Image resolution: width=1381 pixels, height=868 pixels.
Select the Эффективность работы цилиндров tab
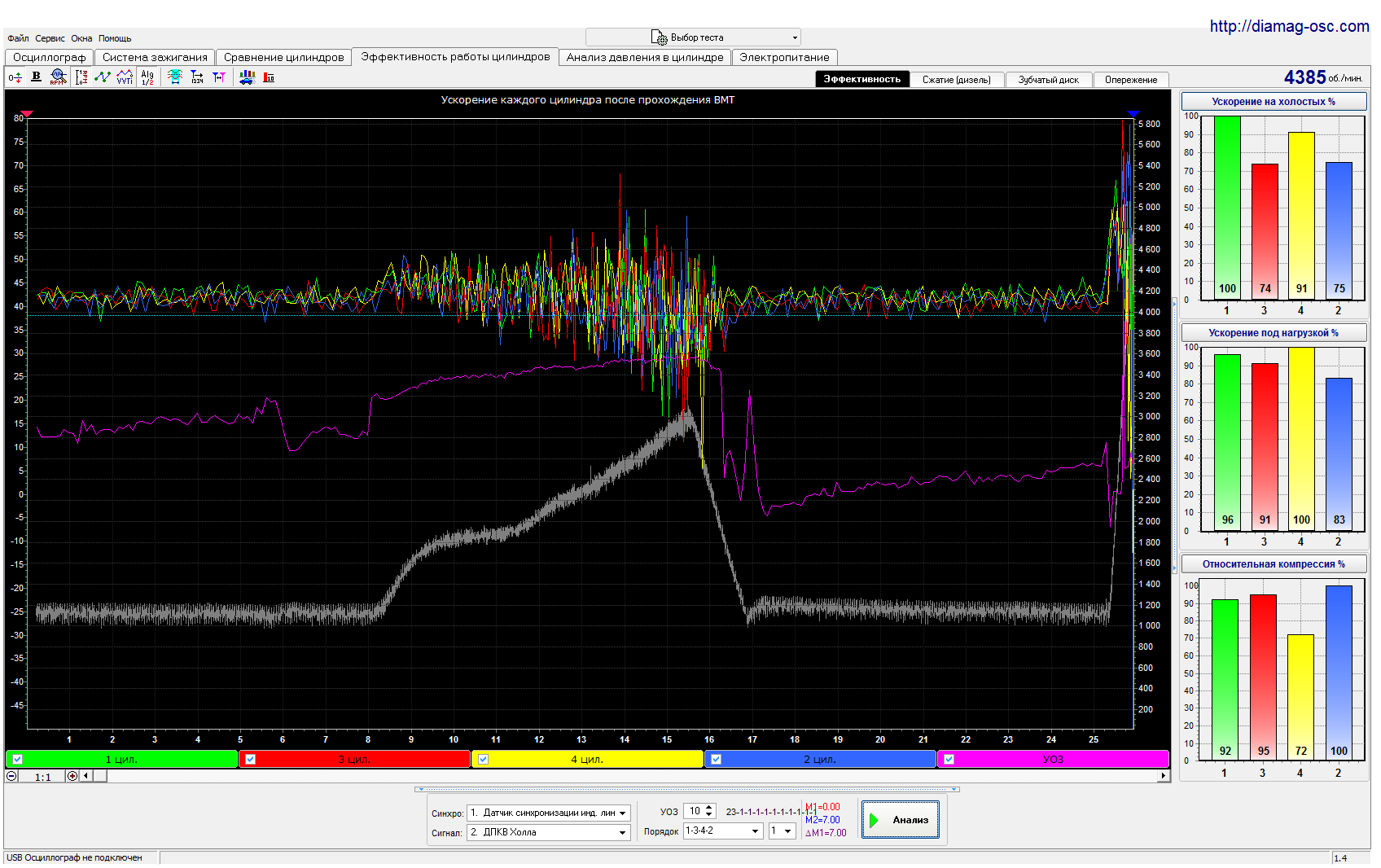point(455,56)
